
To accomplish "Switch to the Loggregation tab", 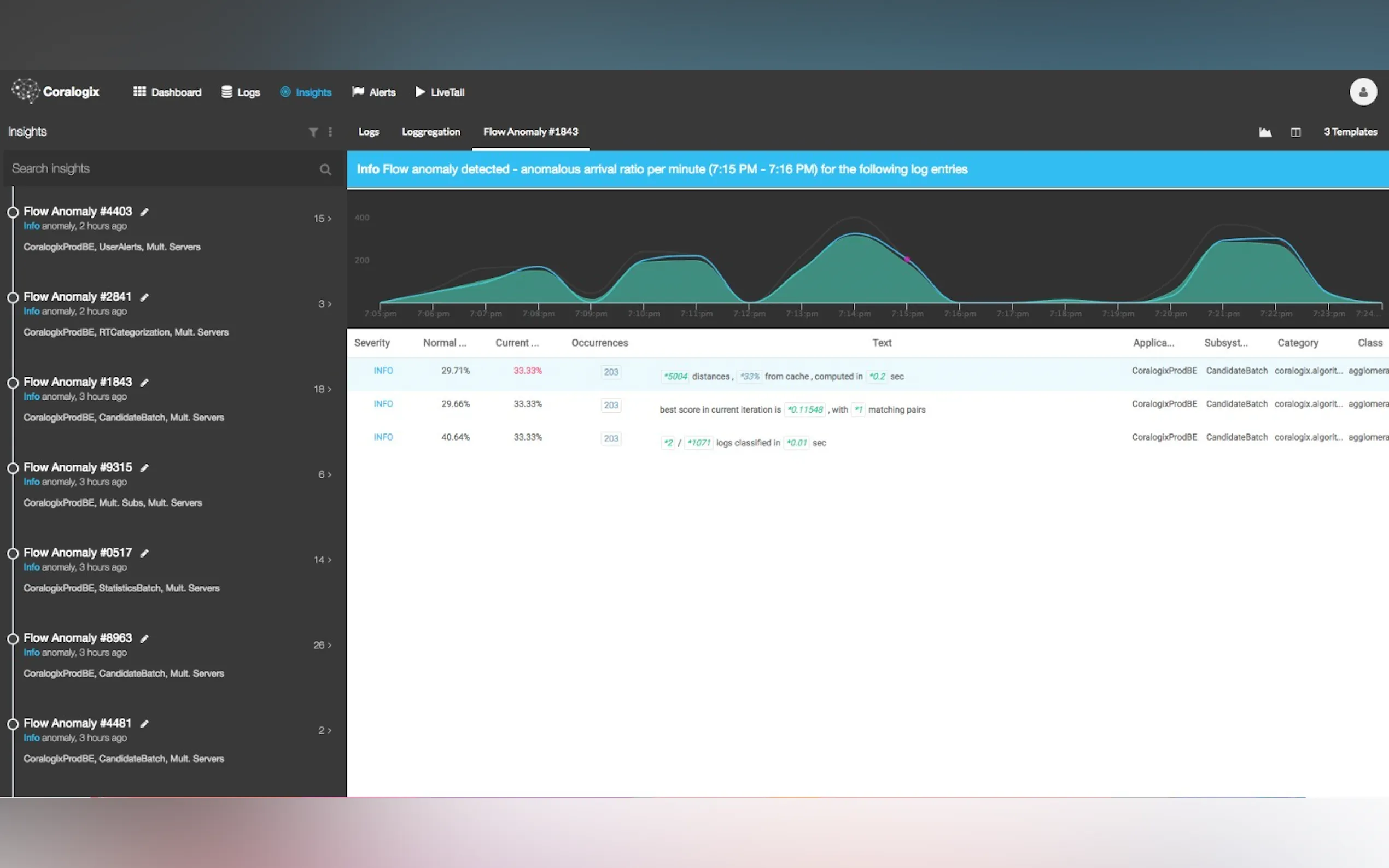I will pos(431,132).
